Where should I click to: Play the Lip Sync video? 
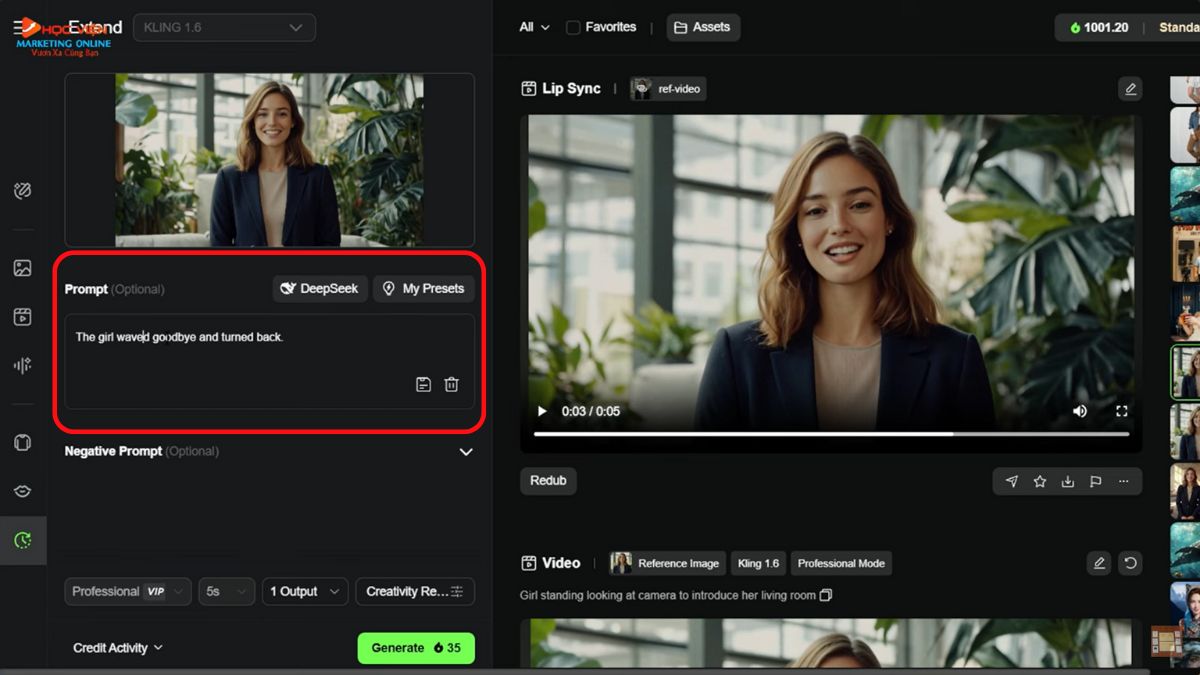(542, 411)
